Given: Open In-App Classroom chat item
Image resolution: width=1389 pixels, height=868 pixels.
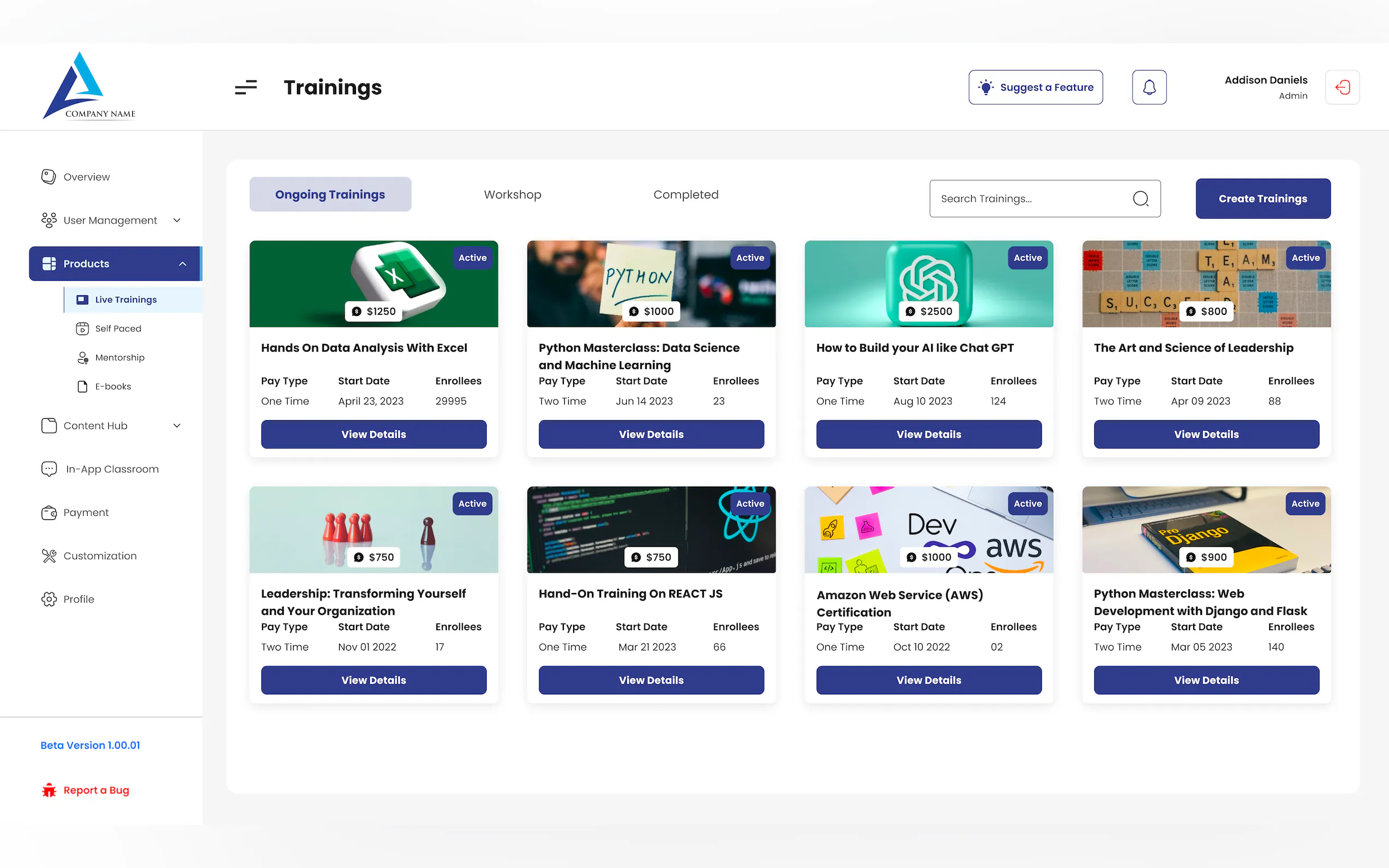Looking at the screenshot, I should pos(112,469).
